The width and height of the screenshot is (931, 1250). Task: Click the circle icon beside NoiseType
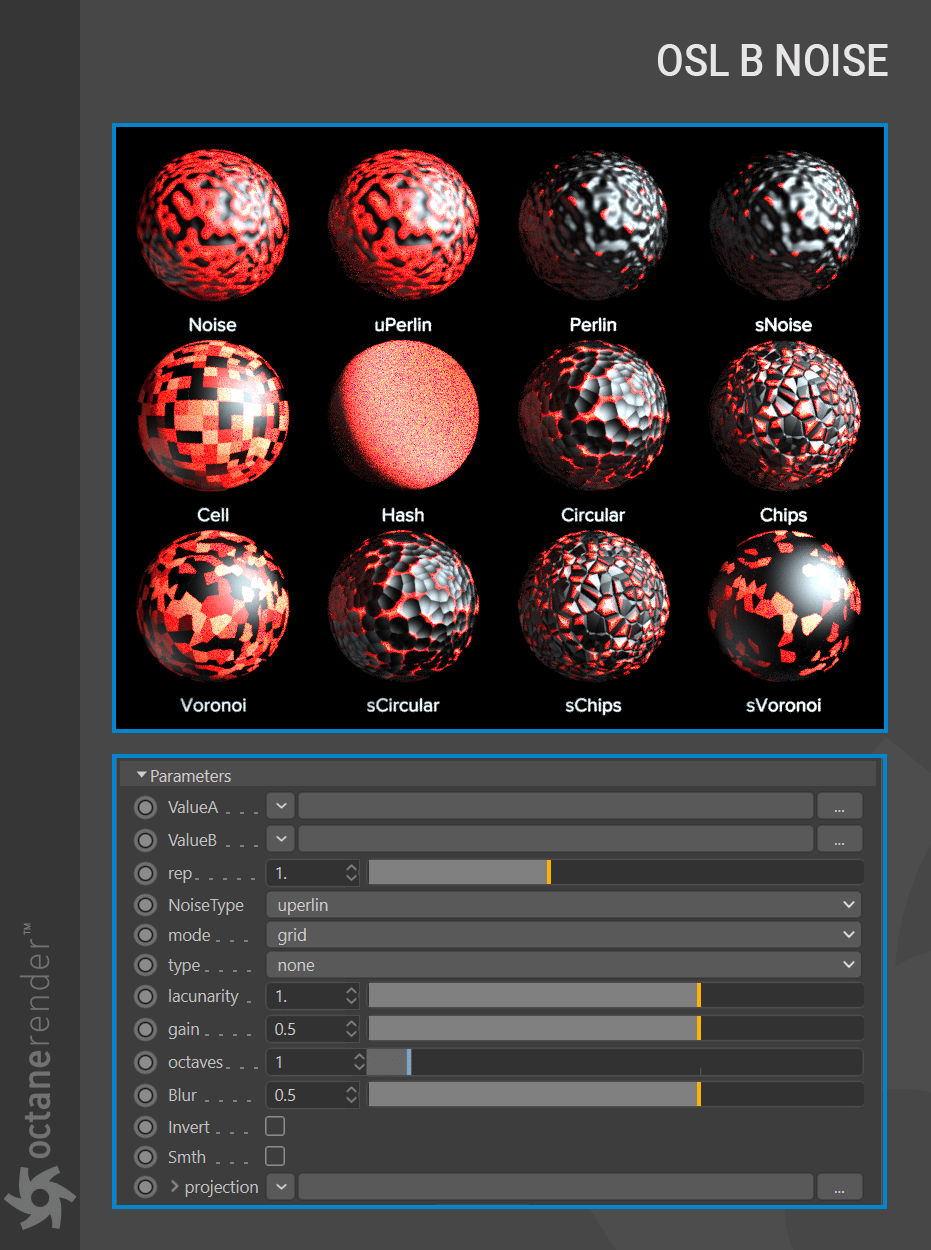coord(146,905)
